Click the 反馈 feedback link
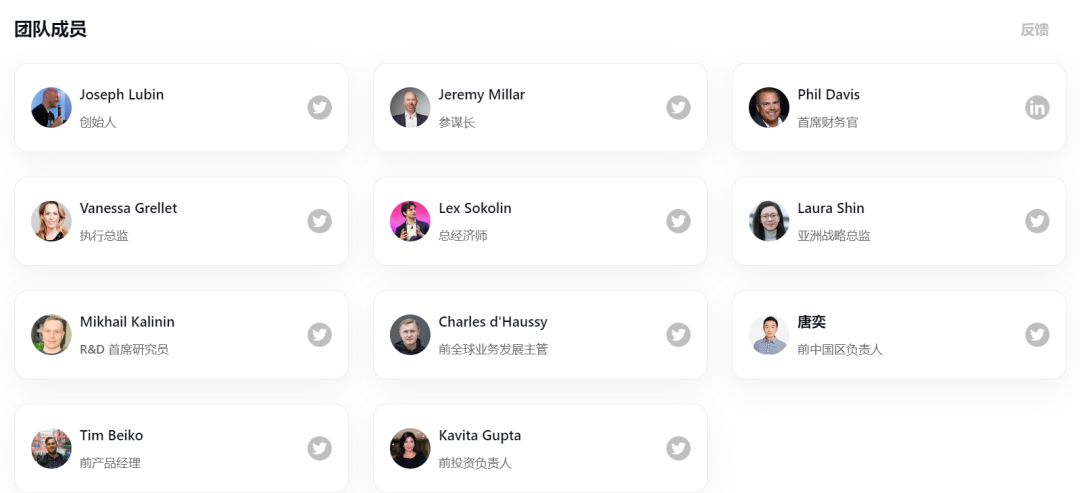Screen dimensions: 1080x493 (x=1034, y=29)
